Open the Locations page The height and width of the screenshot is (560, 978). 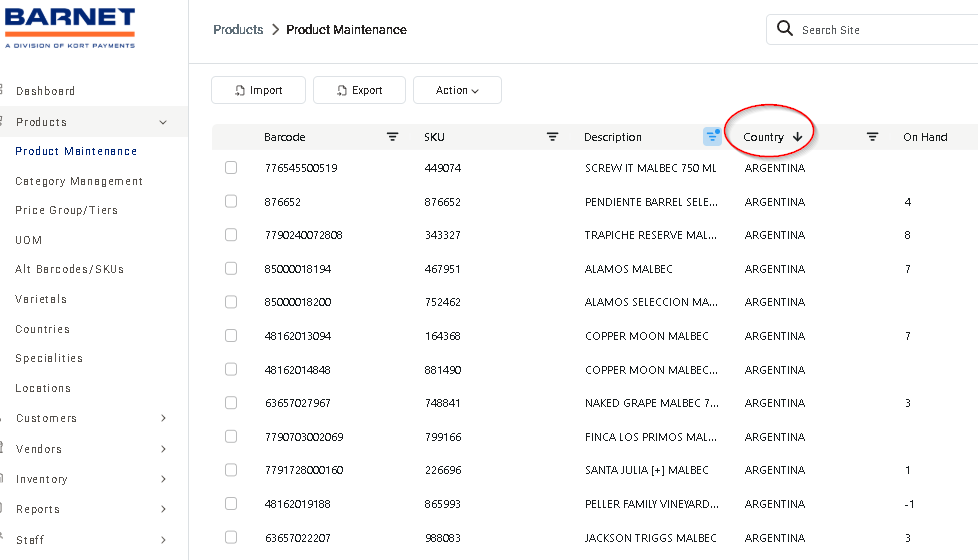(x=43, y=388)
